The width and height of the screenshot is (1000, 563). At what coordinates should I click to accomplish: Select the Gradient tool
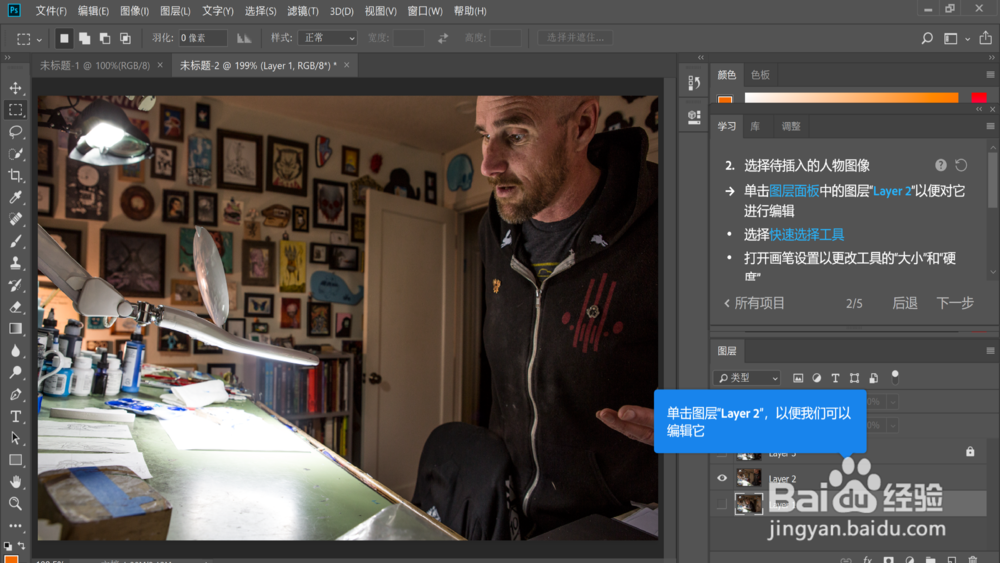pos(15,328)
